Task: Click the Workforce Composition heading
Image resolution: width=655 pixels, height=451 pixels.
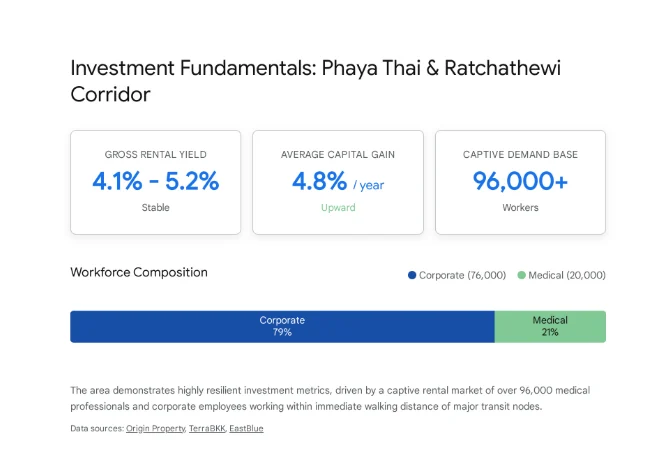Action: pyautogui.click(x=139, y=272)
